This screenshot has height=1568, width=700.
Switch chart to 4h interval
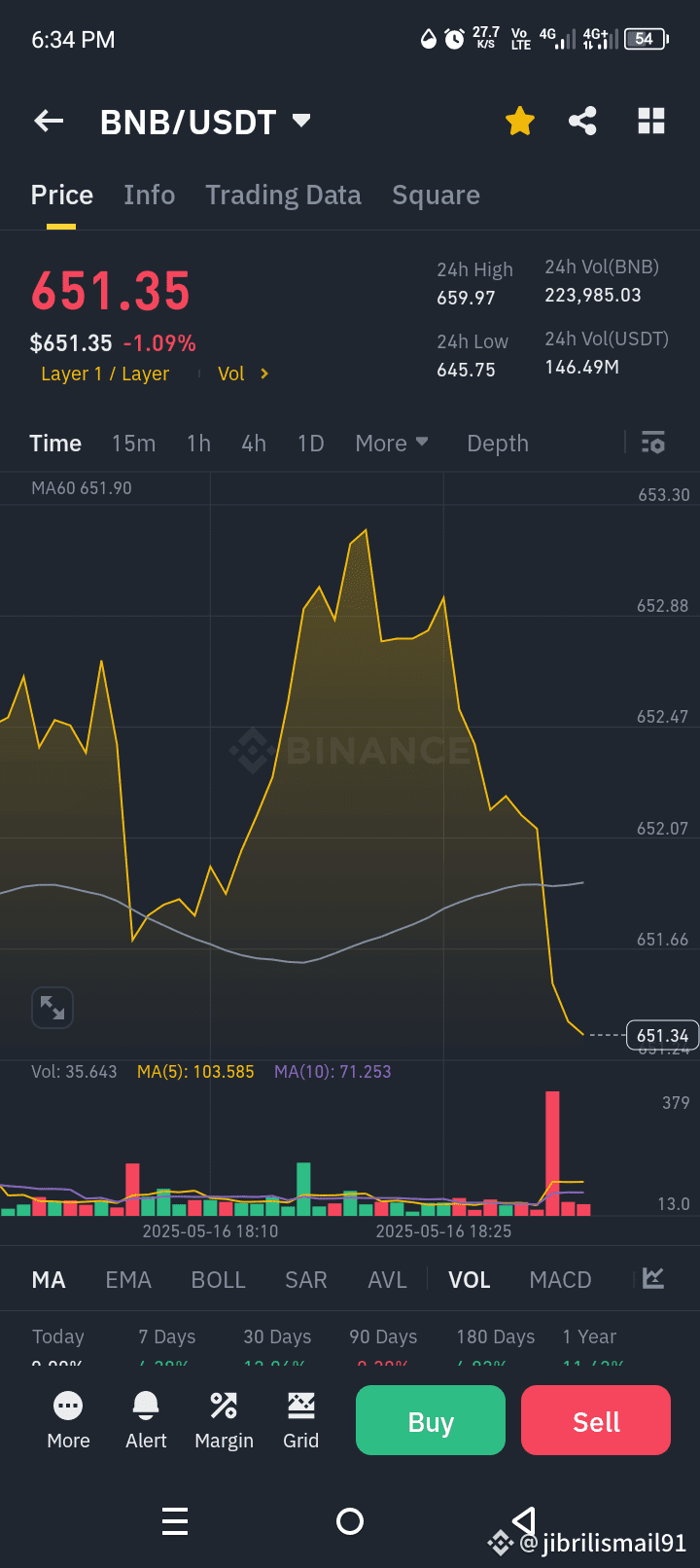point(254,444)
